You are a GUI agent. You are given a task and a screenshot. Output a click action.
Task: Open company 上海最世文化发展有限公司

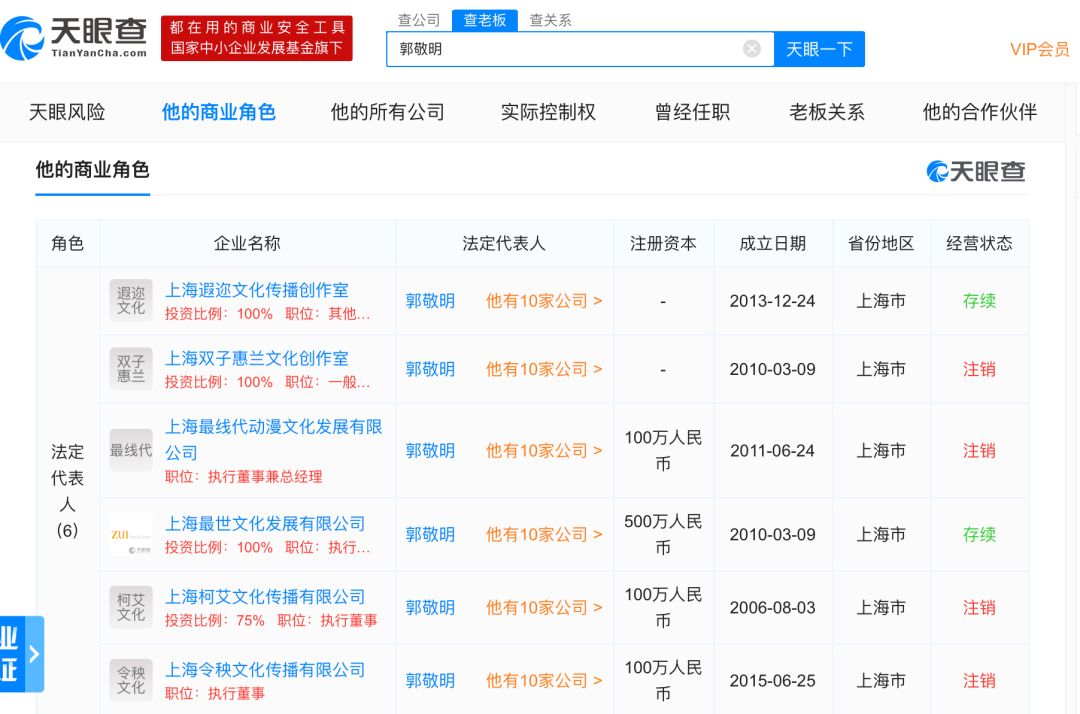pyautogui.click(x=264, y=523)
